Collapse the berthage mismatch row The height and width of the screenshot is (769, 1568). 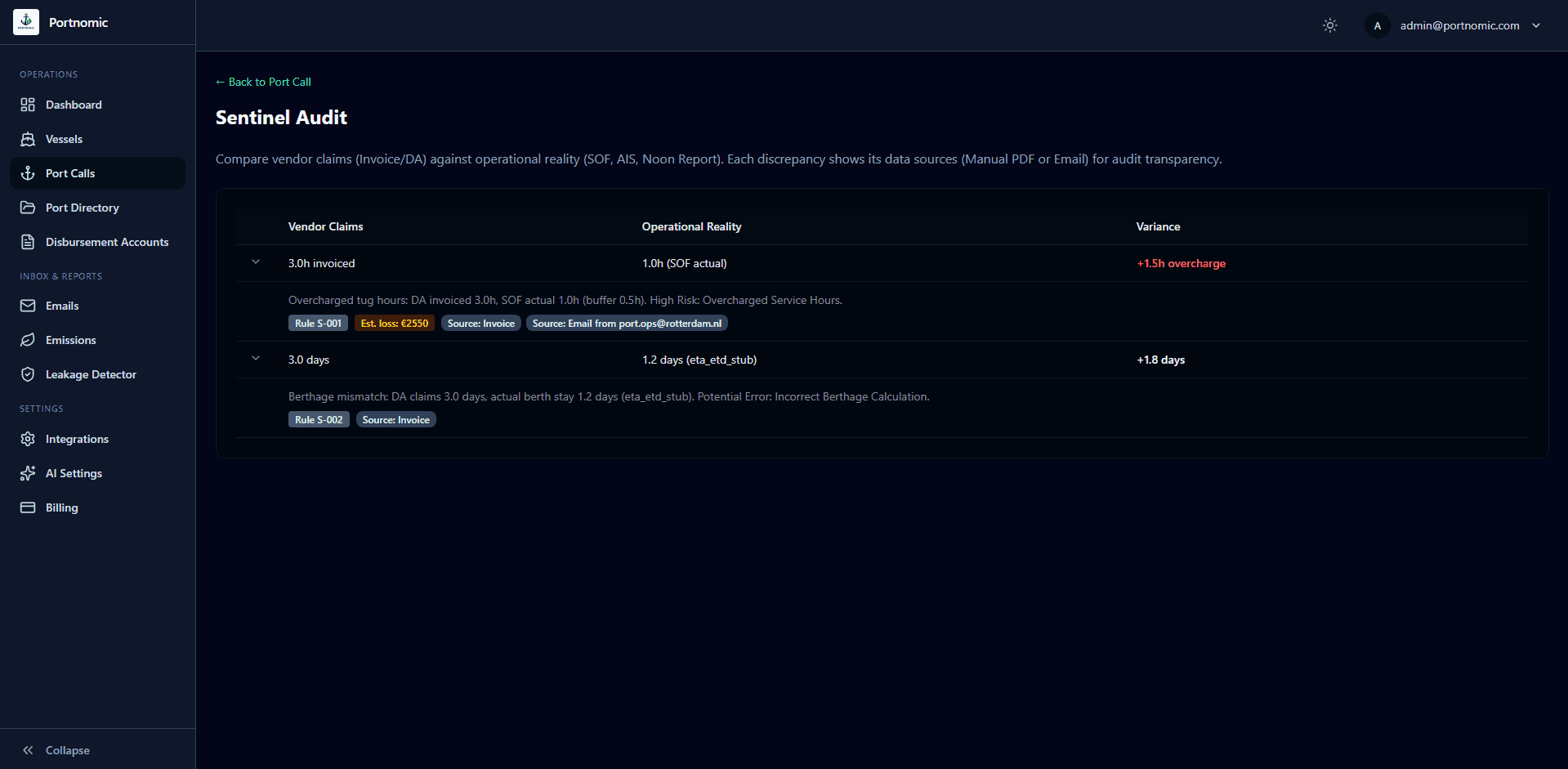tap(256, 358)
